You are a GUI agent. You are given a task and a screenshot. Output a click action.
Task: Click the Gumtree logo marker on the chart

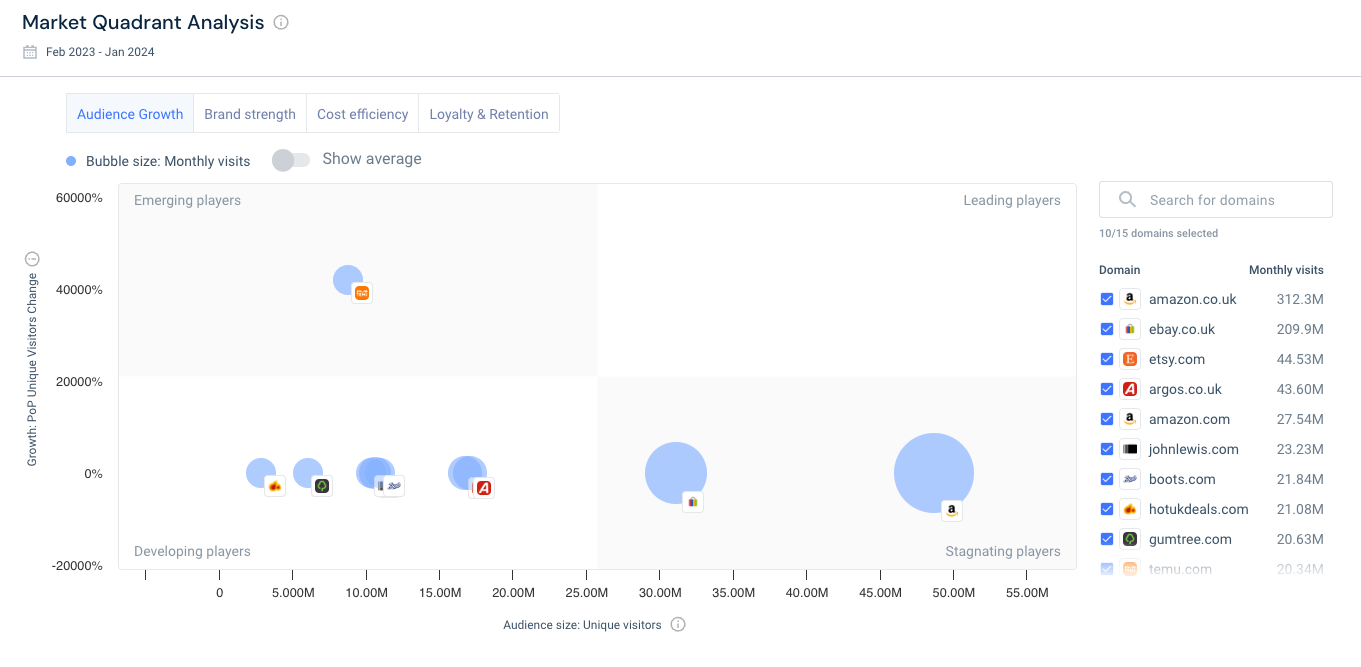322,486
